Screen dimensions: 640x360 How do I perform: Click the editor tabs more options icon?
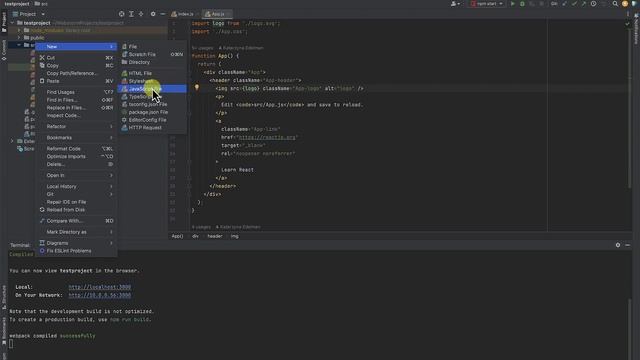pos(628,14)
